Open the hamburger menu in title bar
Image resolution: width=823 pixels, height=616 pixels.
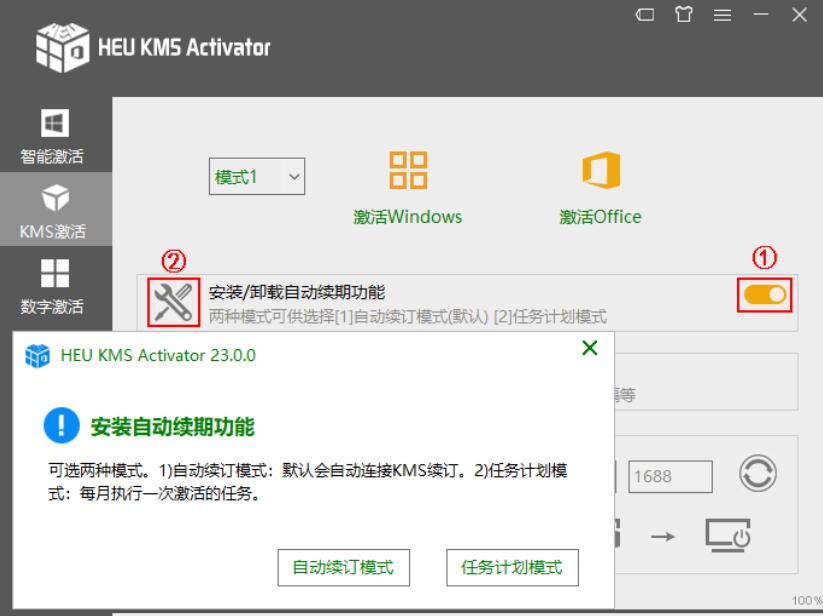(722, 15)
